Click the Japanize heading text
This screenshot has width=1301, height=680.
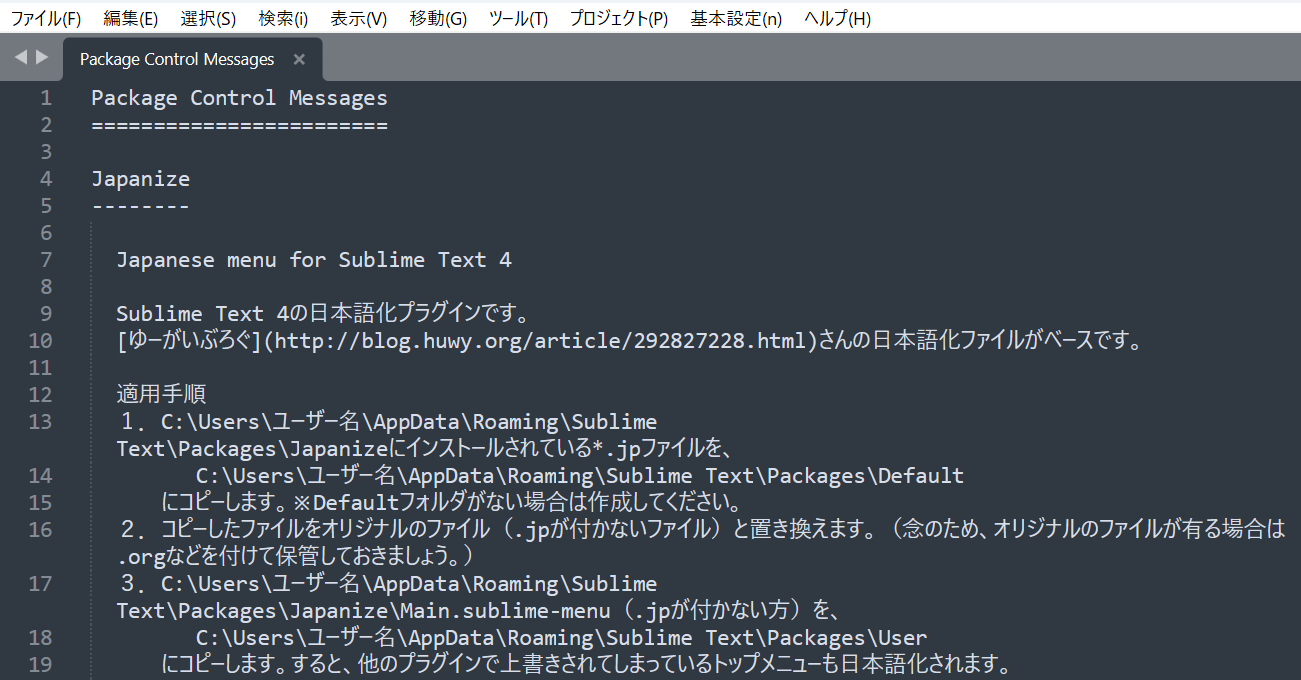pos(140,178)
